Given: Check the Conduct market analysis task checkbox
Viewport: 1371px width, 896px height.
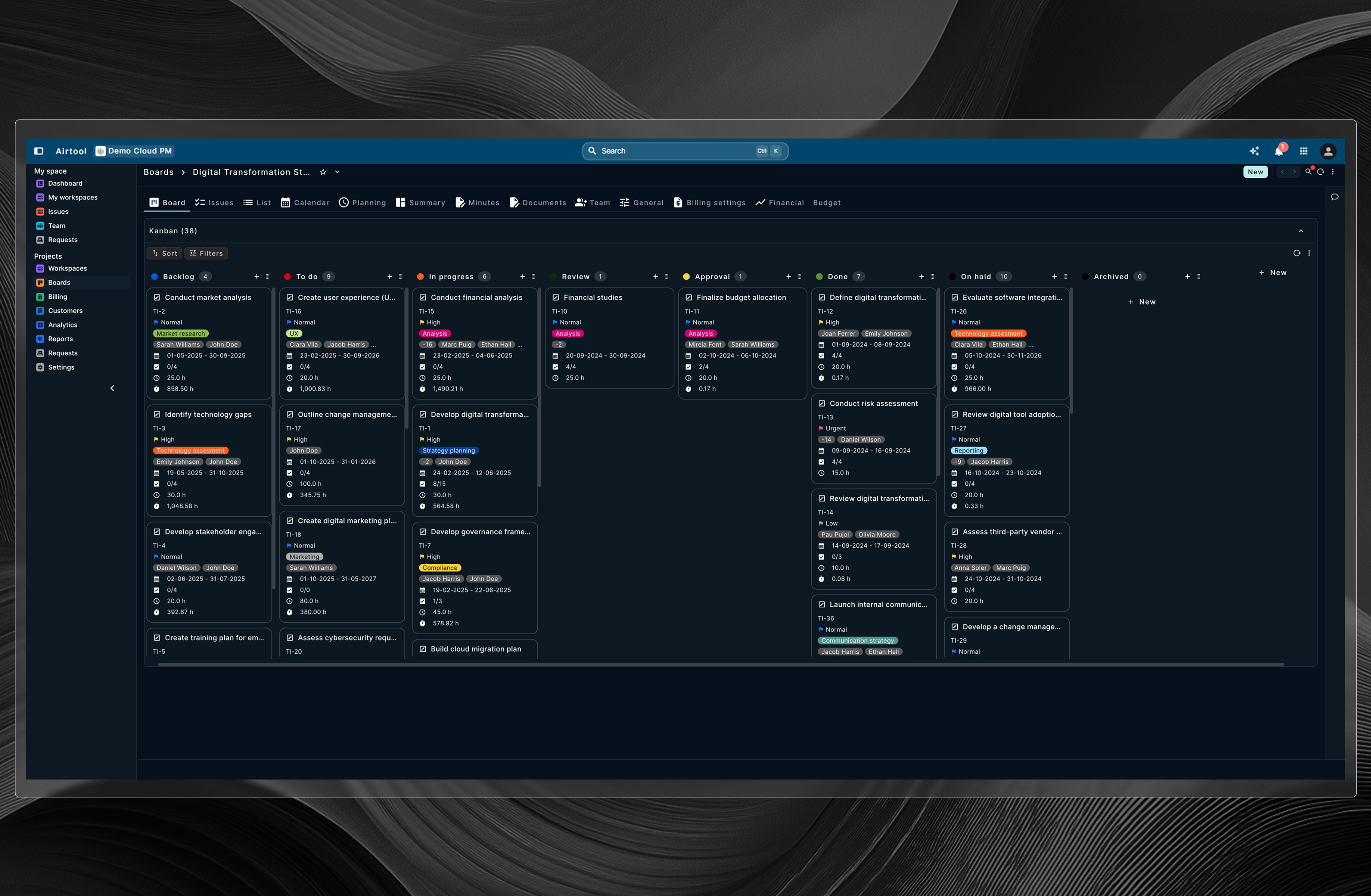Looking at the screenshot, I should 157,297.
